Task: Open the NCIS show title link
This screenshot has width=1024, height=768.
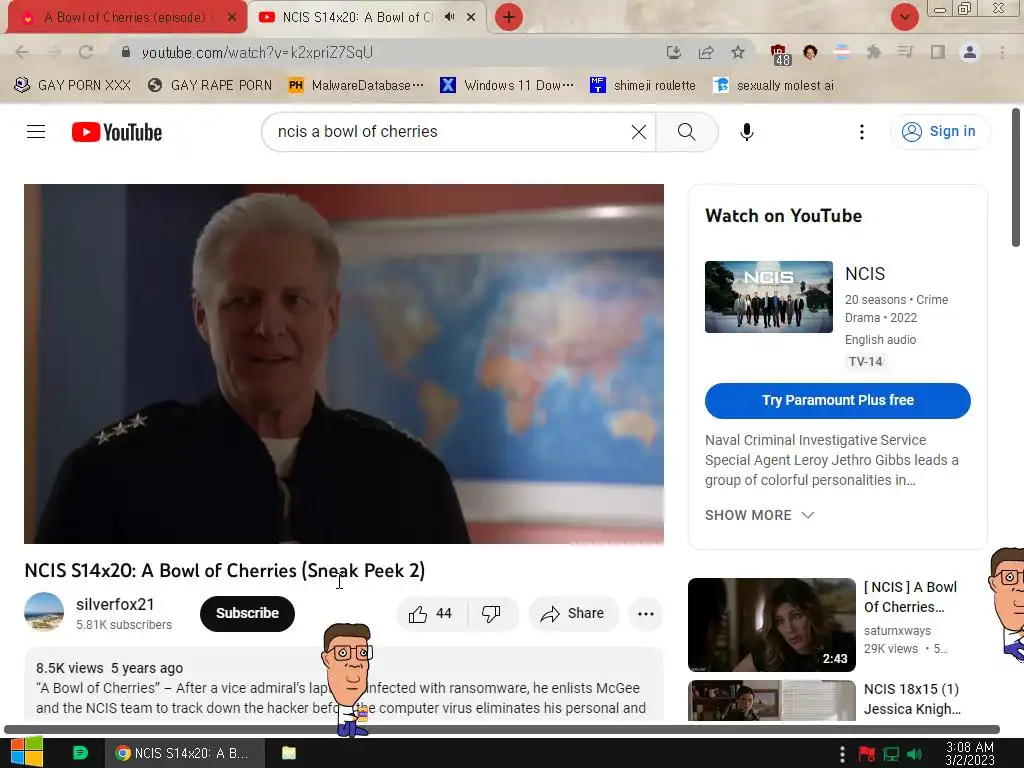Action: [865, 274]
